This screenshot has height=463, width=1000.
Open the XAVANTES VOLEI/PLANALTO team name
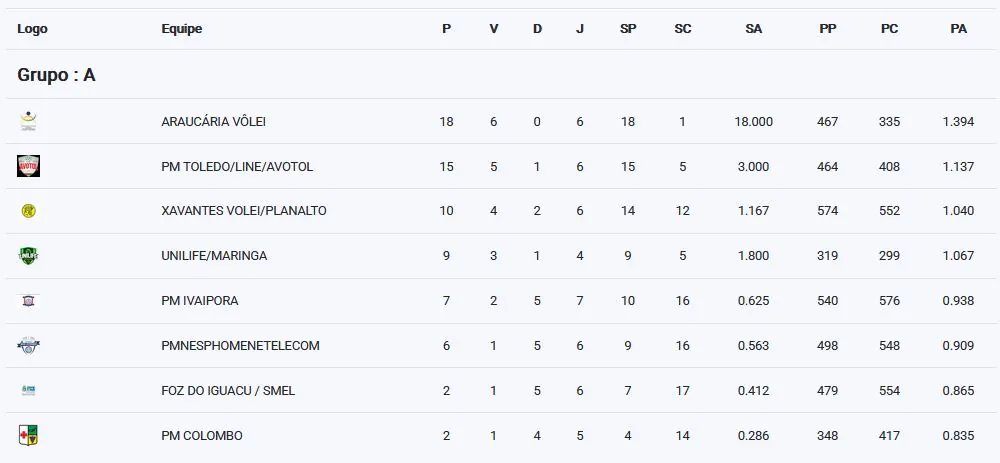(244, 211)
